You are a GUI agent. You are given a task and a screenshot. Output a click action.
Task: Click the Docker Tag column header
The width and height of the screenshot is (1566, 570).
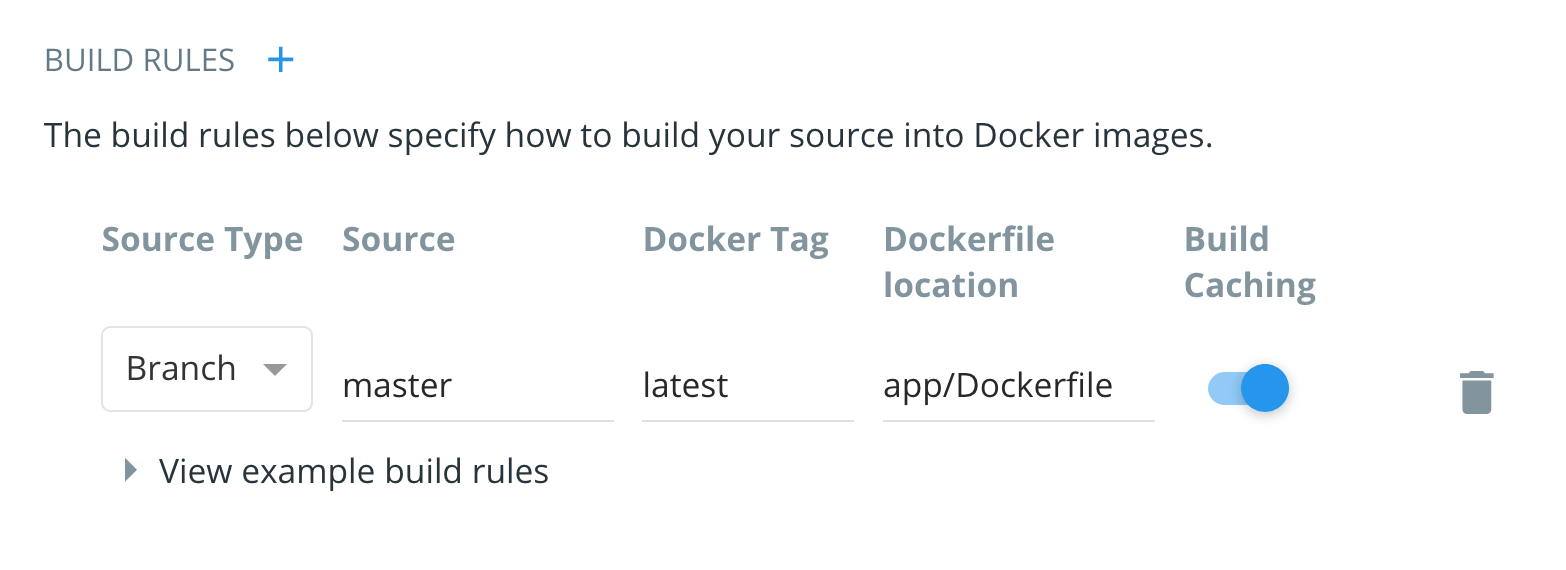click(x=736, y=240)
